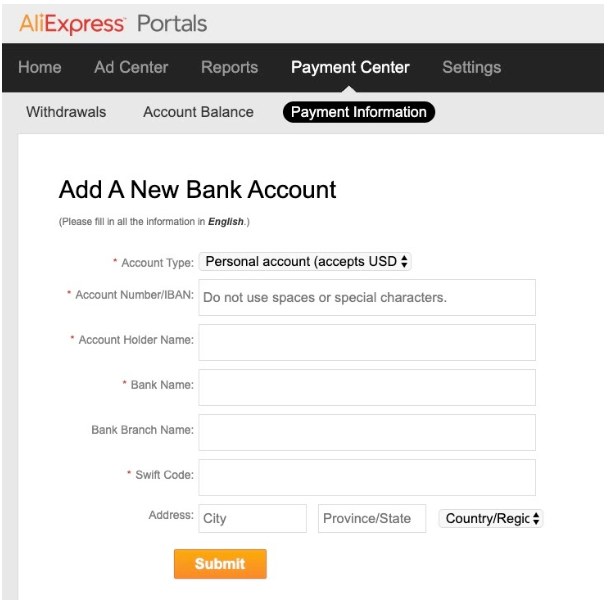Focus the Account Number/IBAN field
The width and height of the screenshot is (609, 610).
coord(367,298)
